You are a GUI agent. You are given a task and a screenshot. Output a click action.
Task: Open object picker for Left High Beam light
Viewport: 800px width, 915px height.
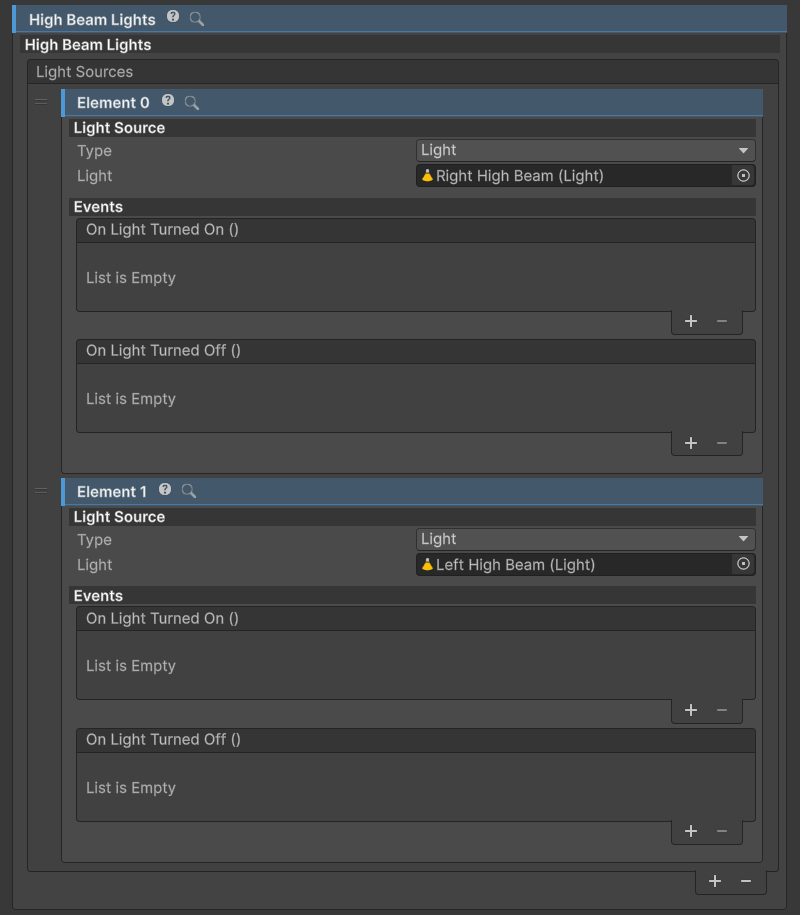(743, 564)
